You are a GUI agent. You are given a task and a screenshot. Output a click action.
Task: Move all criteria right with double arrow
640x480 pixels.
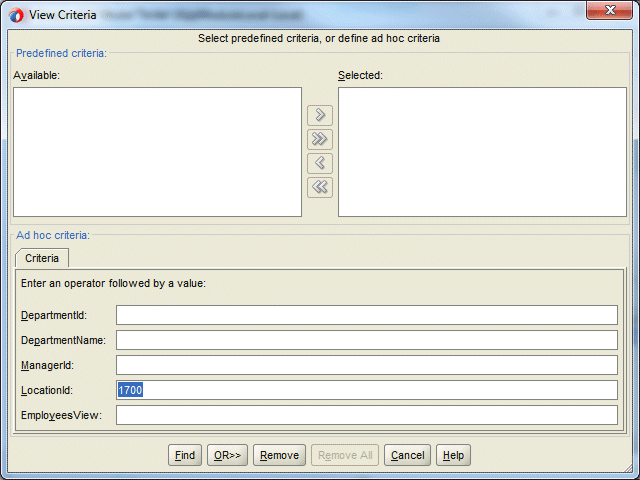tap(320, 139)
